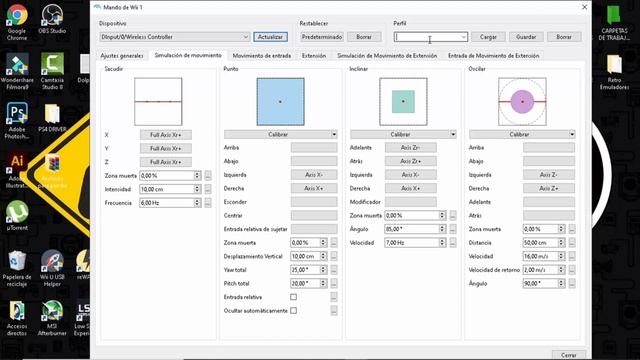The width and height of the screenshot is (640, 360).
Task: Switch to Movimiento de entrada tab
Action: (x=262, y=56)
